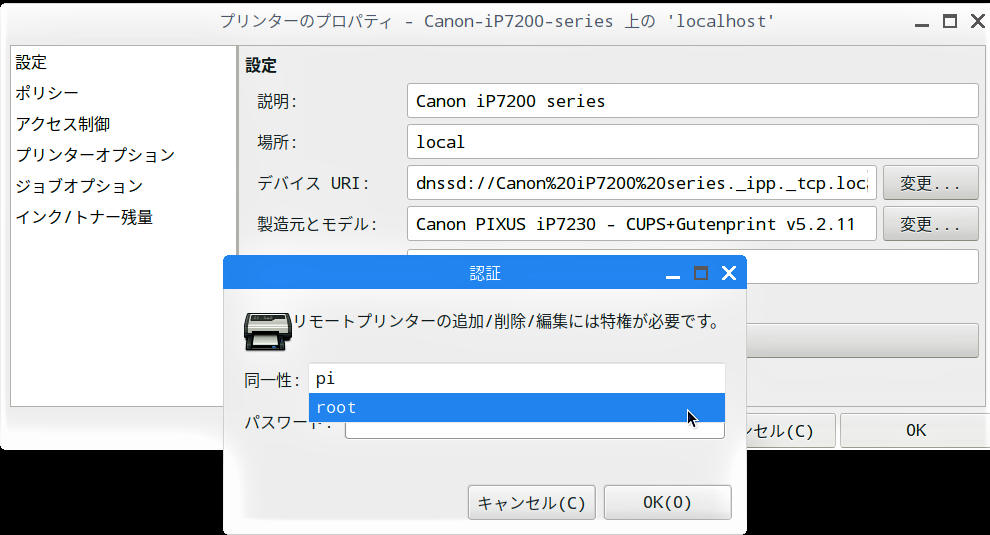The image size is (990, 535).
Task: Close the printer properties window
Action: (976, 21)
